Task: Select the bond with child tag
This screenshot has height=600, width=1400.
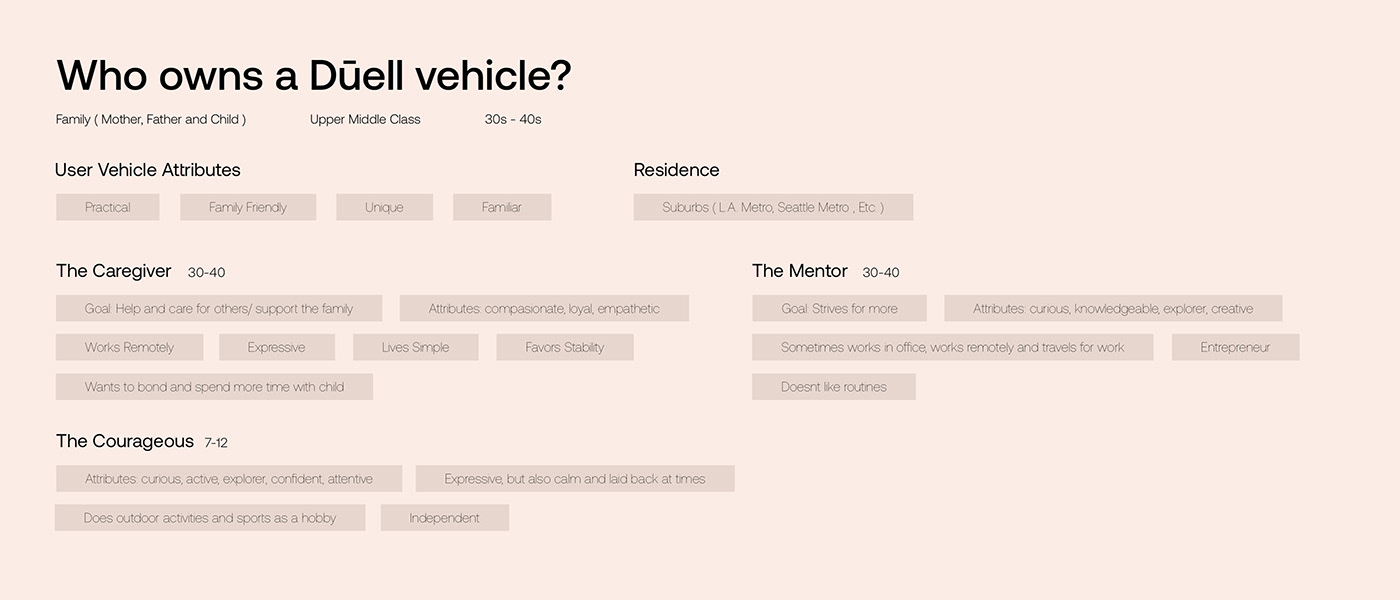Action: (214, 387)
